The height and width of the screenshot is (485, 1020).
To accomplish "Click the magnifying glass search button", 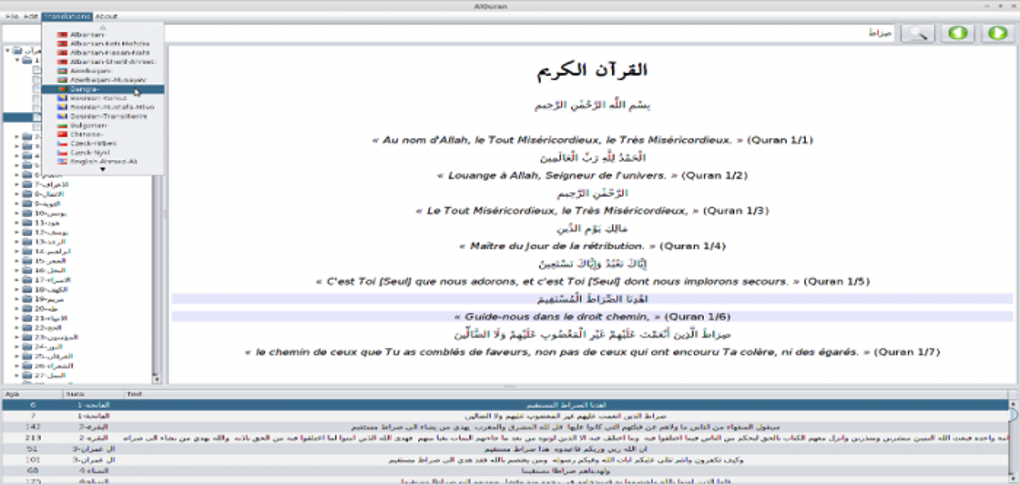I will click(x=920, y=33).
